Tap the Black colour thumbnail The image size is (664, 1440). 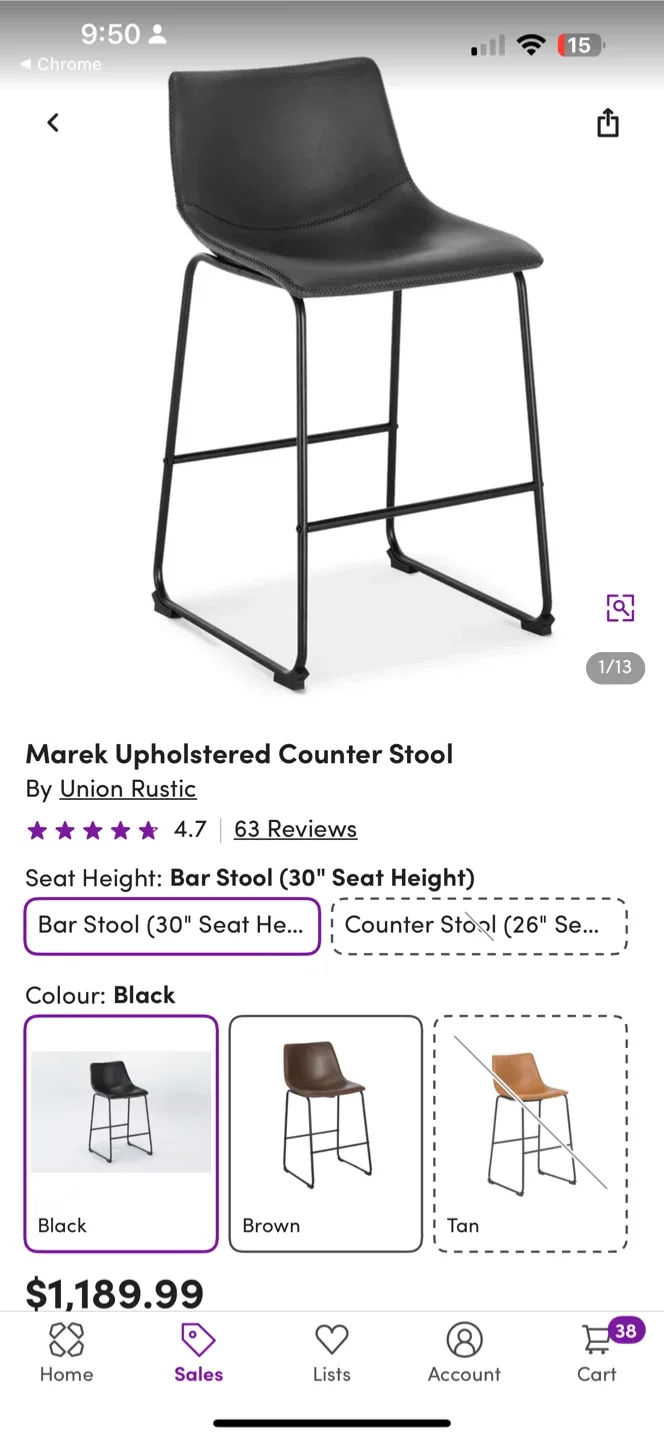tap(120, 1132)
